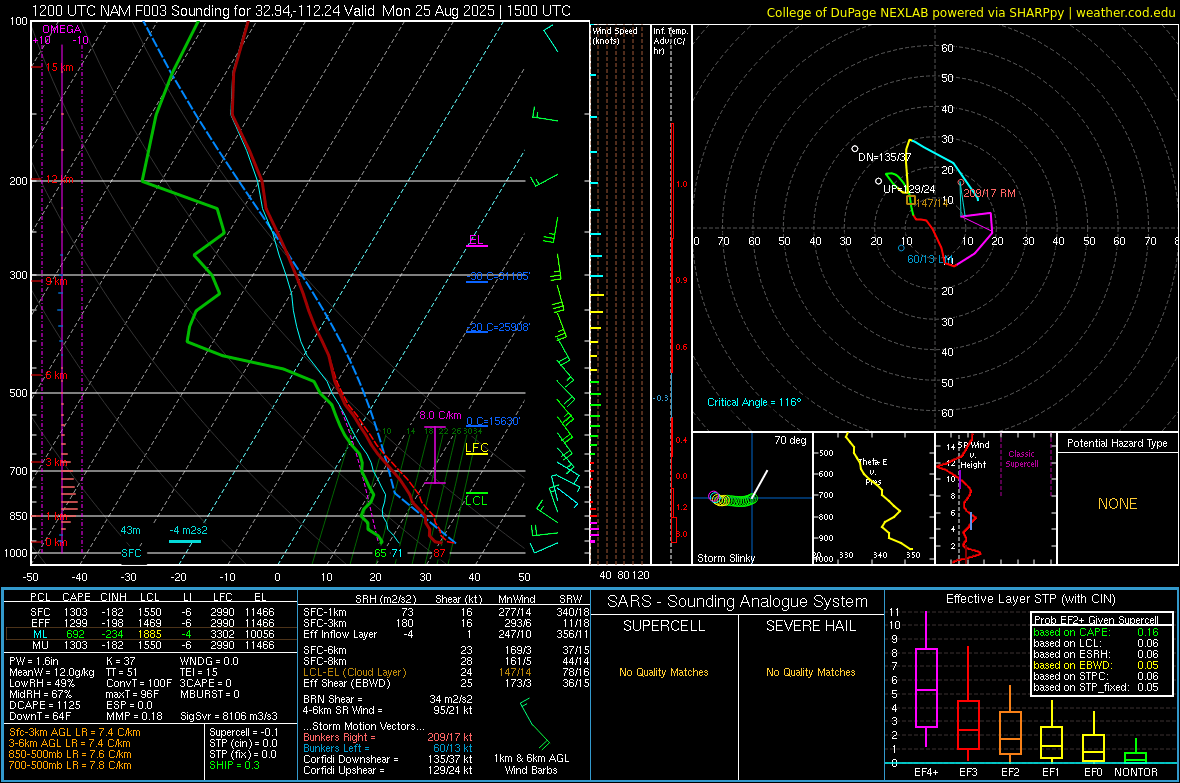Click the SARS - Sounding Analogue System header
The width and height of the screenshot is (1180, 783).
(738, 602)
